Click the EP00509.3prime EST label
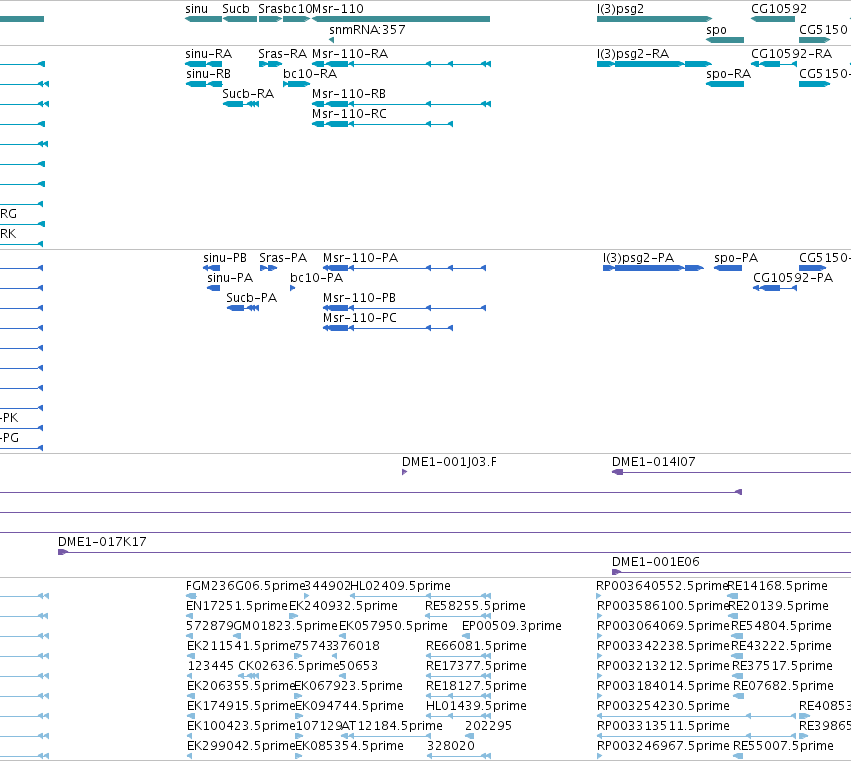This screenshot has height=761, width=851. 512,626
